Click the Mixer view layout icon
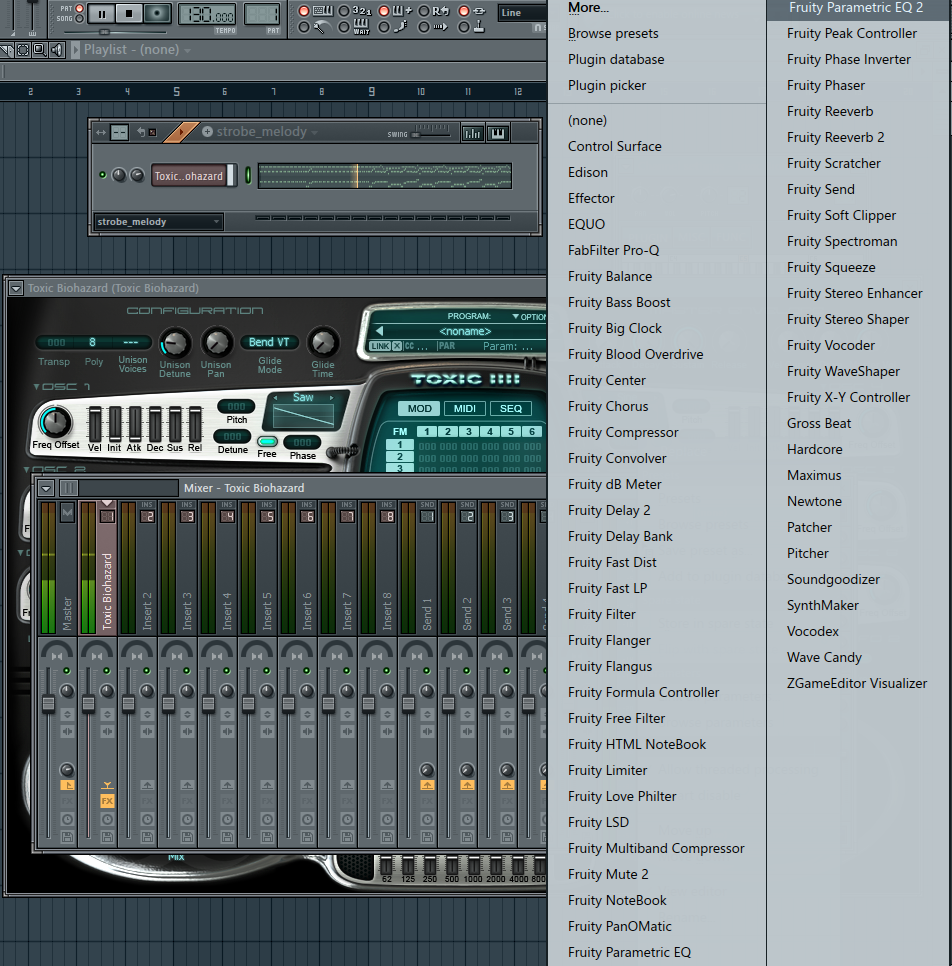The image size is (952, 966). pos(68,489)
